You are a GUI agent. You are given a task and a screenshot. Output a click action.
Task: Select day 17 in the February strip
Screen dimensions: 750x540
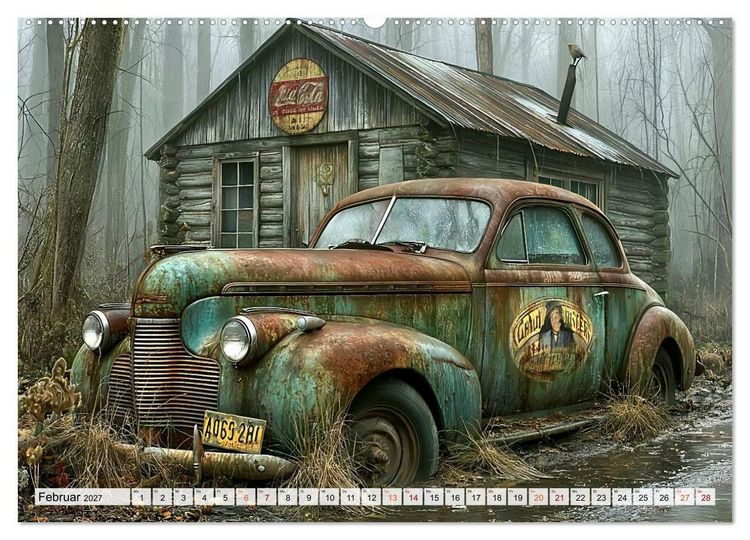point(476,497)
